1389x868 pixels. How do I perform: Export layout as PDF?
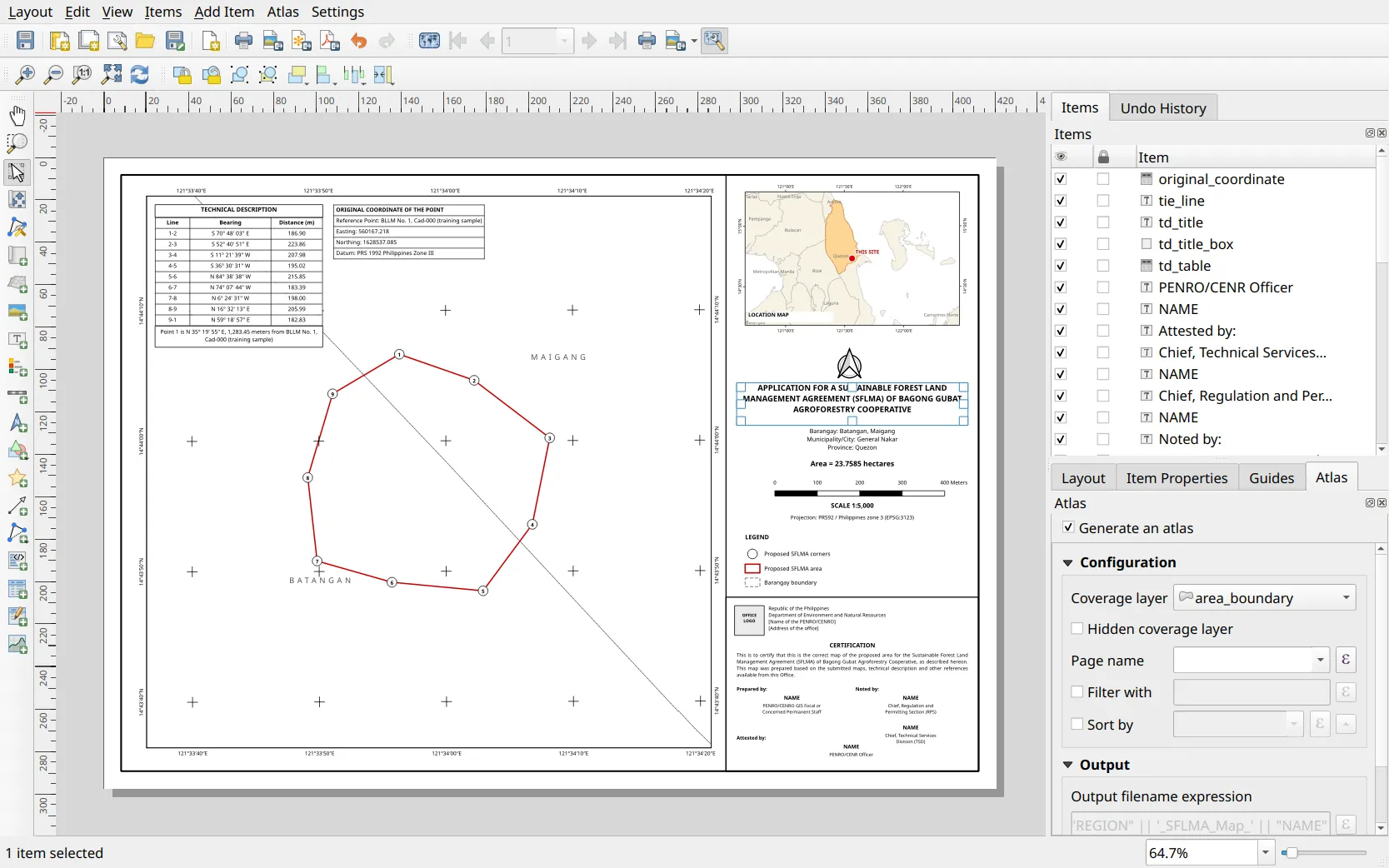point(330,41)
